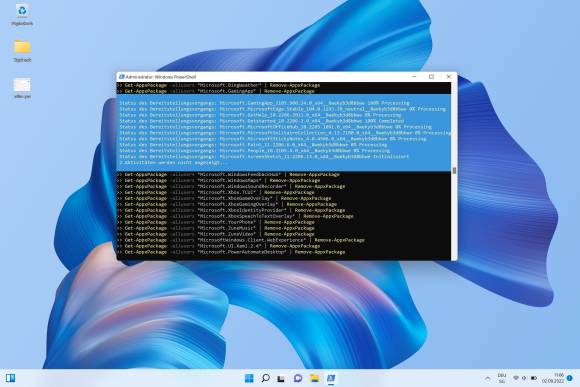
Task: Open Task View on taskbar
Action: coord(281,378)
